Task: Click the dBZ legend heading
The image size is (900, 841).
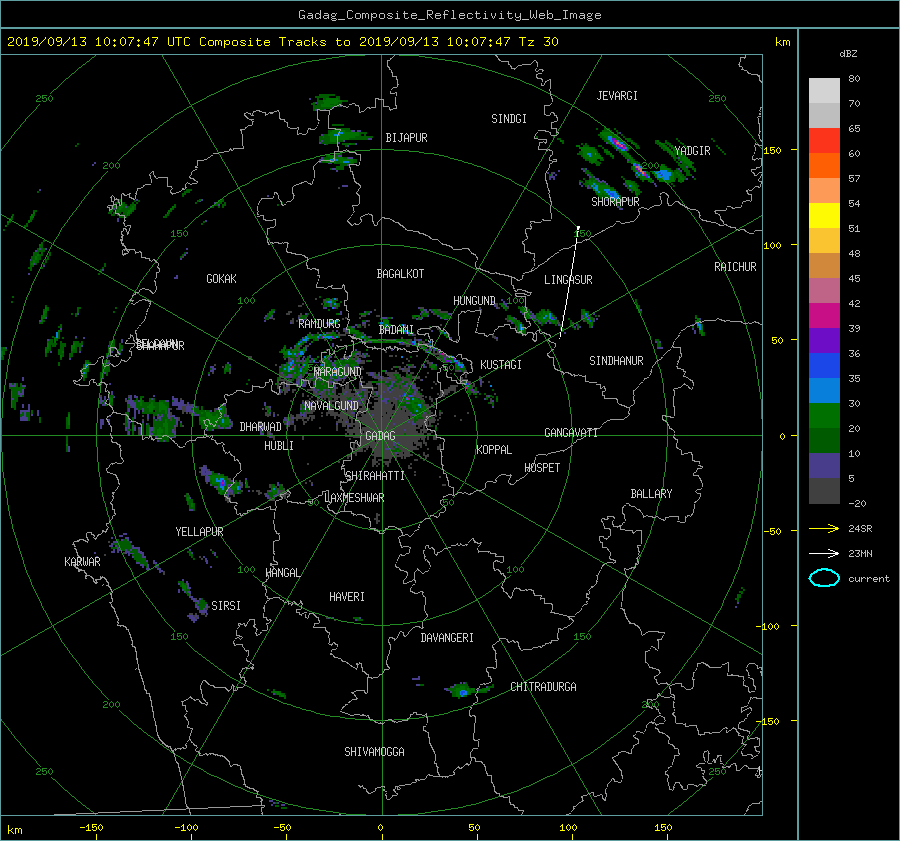Action: (848, 54)
